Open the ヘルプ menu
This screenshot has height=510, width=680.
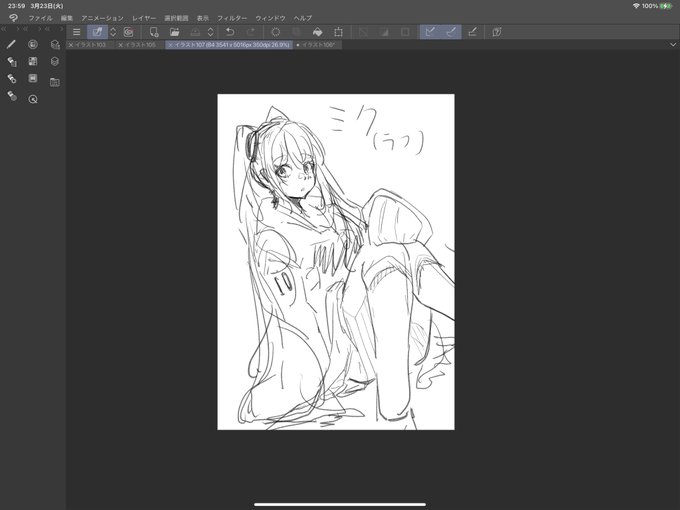pos(303,18)
